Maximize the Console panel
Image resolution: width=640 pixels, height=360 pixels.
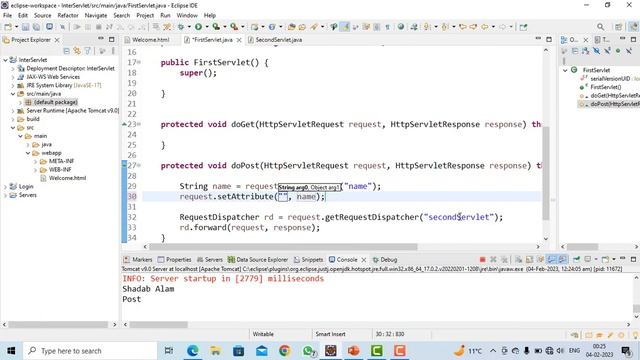[633, 259]
